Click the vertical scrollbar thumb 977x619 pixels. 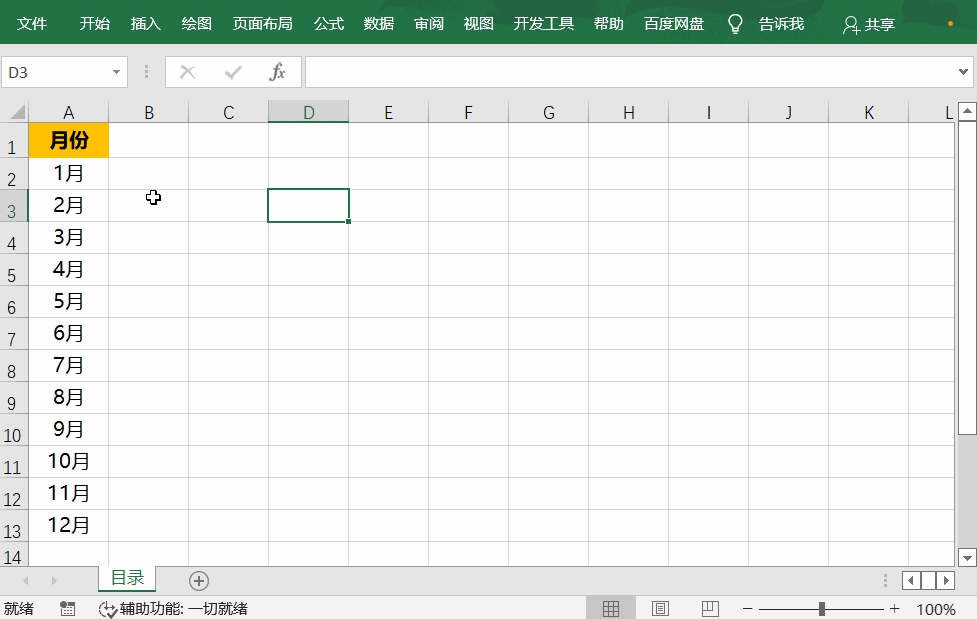click(967, 278)
